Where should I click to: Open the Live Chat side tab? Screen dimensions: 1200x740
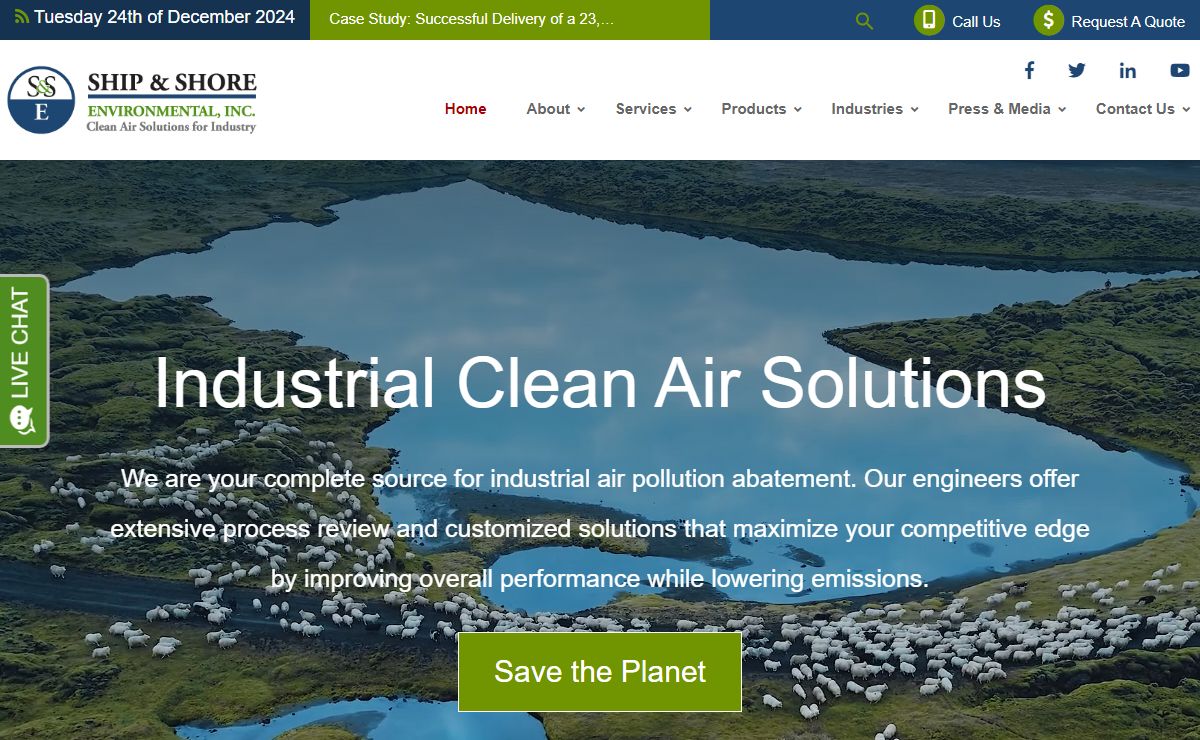22,360
